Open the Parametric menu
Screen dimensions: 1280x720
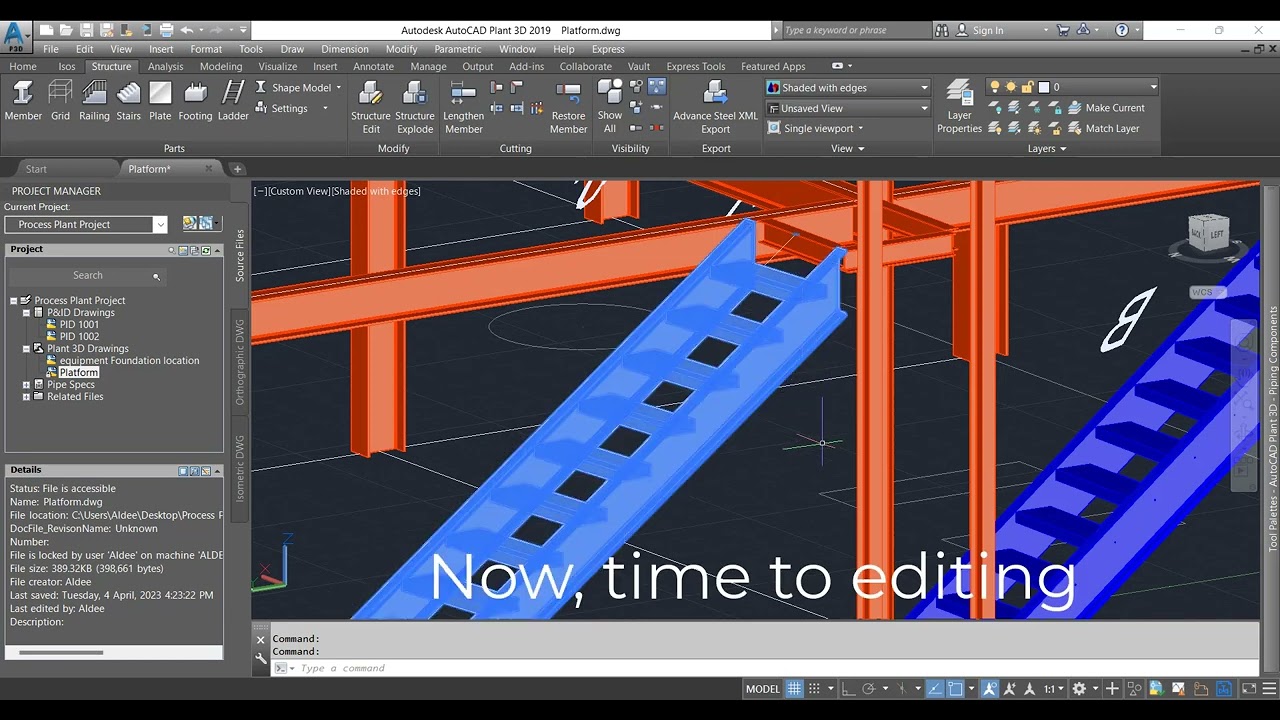[x=457, y=49]
